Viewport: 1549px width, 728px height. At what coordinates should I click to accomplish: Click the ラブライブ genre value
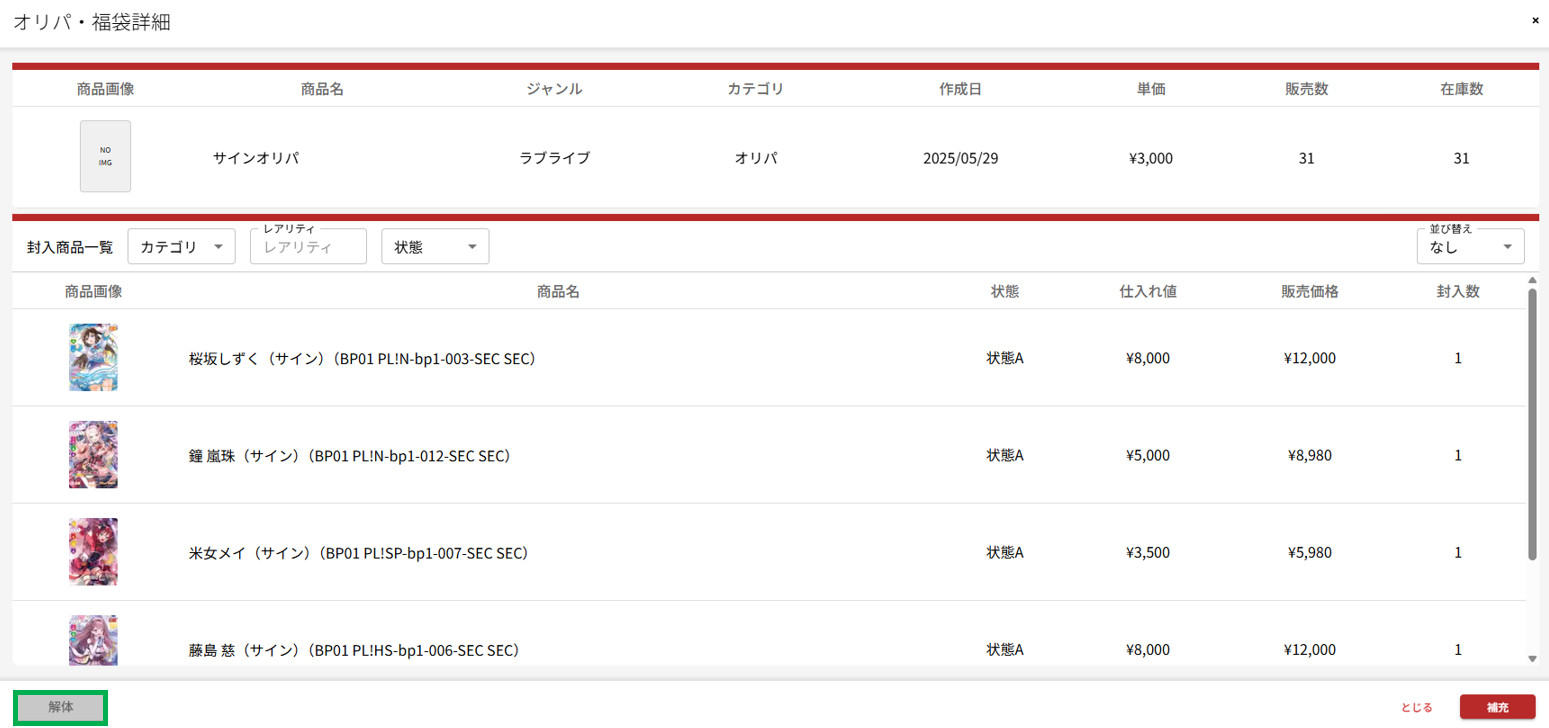554,158
